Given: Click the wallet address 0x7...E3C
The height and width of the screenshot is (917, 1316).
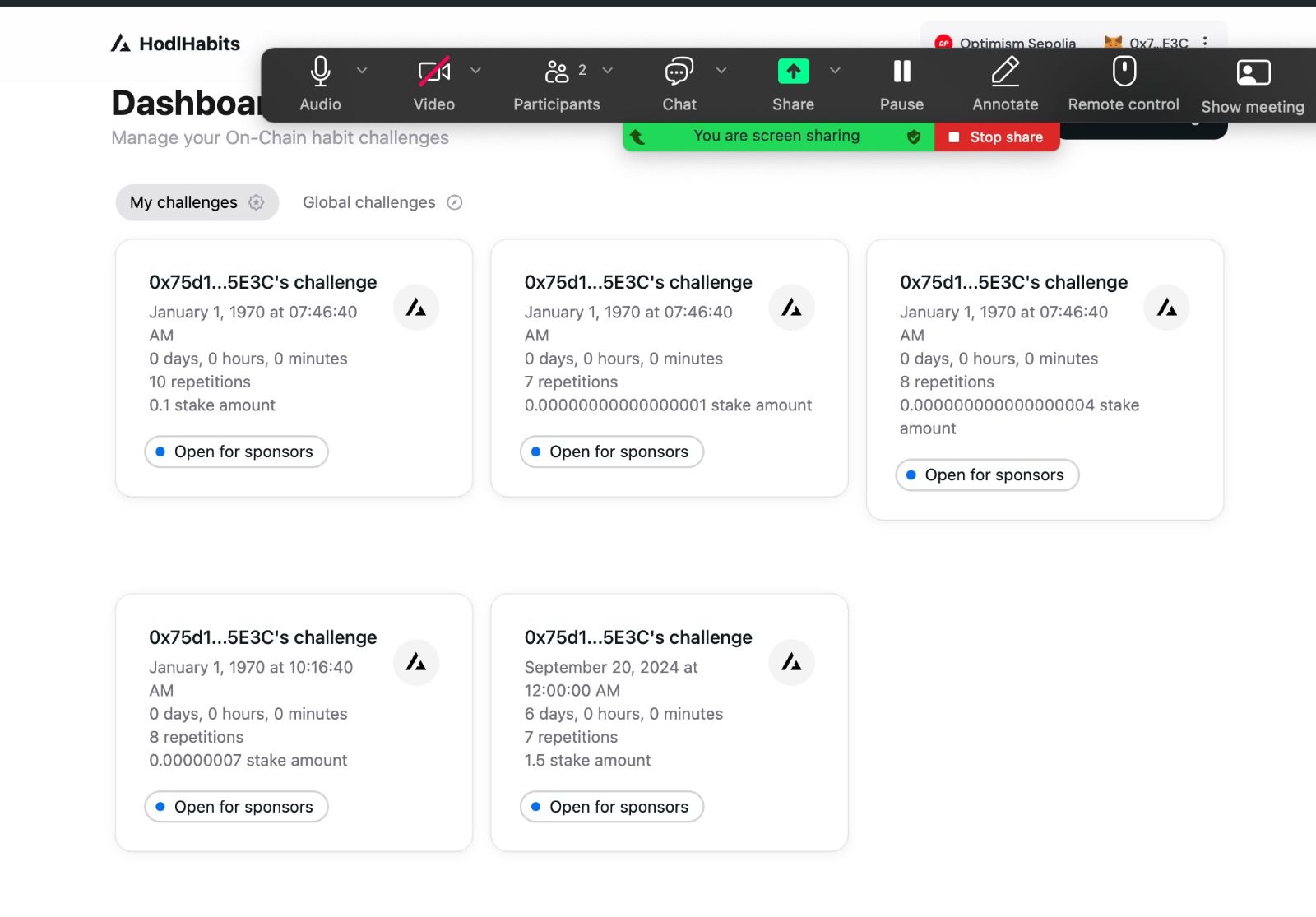Looking at the screenshot, I should (x=1158, y=43).
